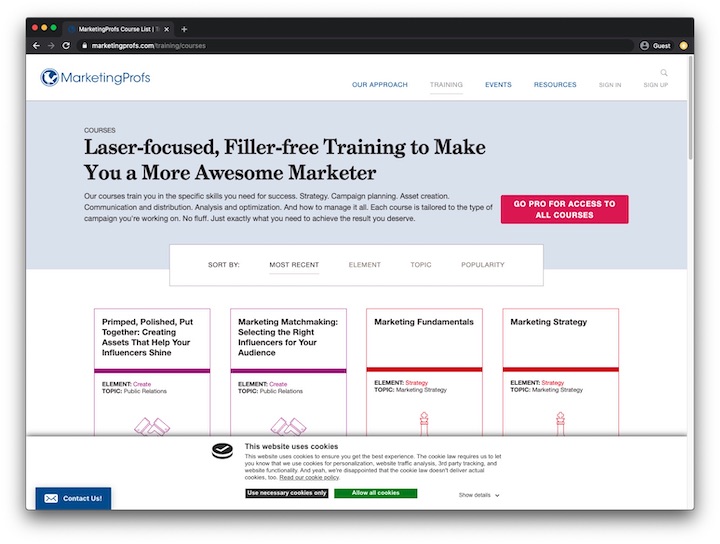
Task: Open the Marketing Fundamentals course card
Action: click(x=424, y=322)
